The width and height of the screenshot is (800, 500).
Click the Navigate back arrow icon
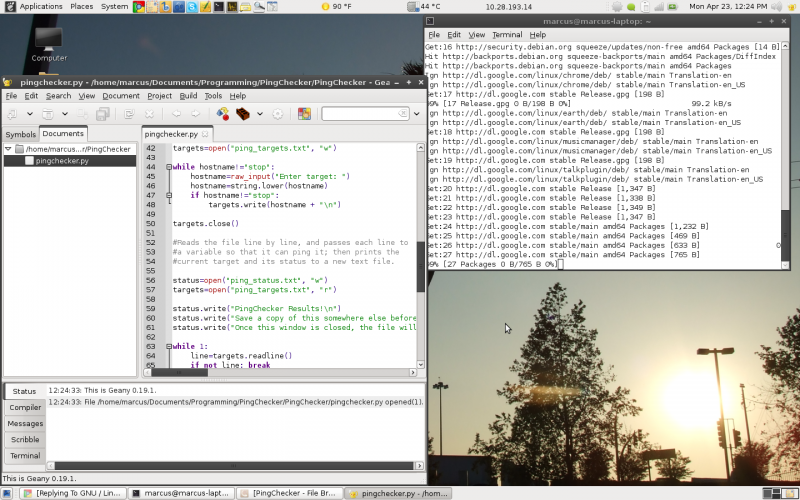point(177,114)
